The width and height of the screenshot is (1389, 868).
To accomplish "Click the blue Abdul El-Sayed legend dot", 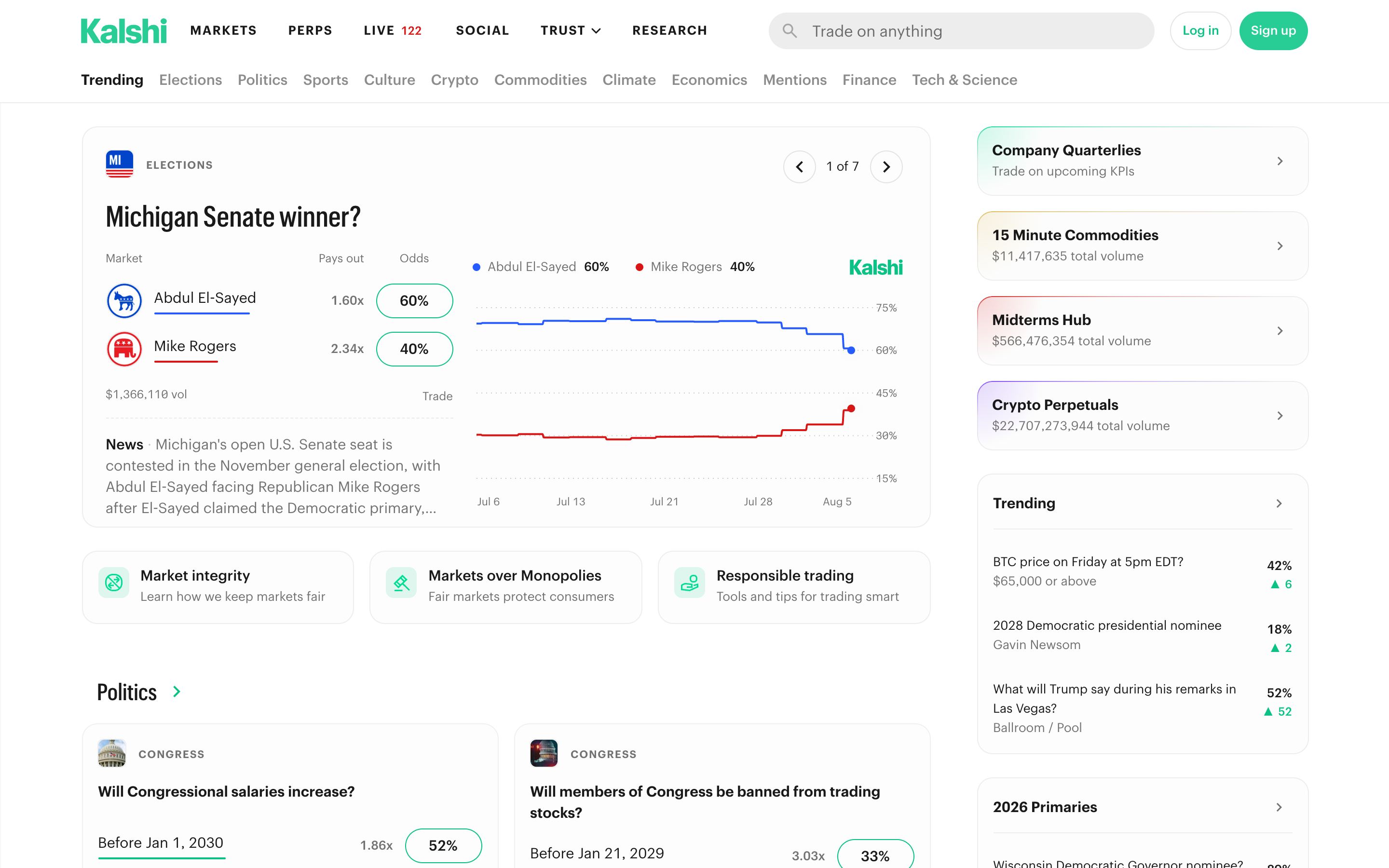I will [x=477, y=267].
